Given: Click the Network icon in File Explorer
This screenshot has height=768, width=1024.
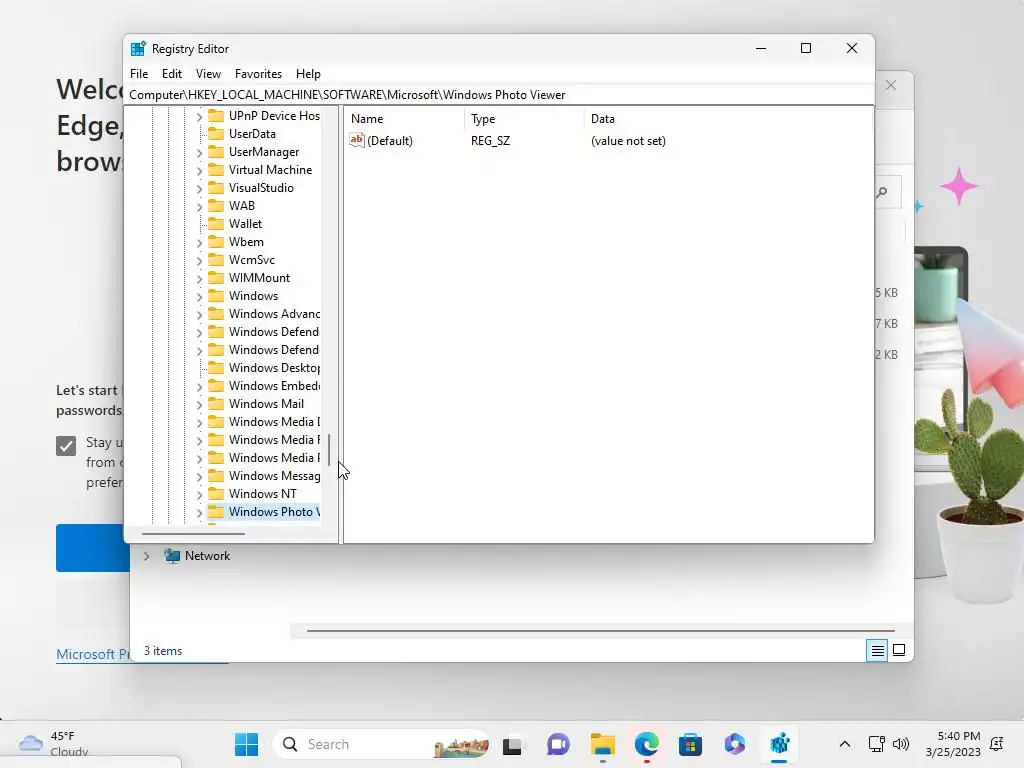Looking at the screenshot, I should click(x=172, y=556).
